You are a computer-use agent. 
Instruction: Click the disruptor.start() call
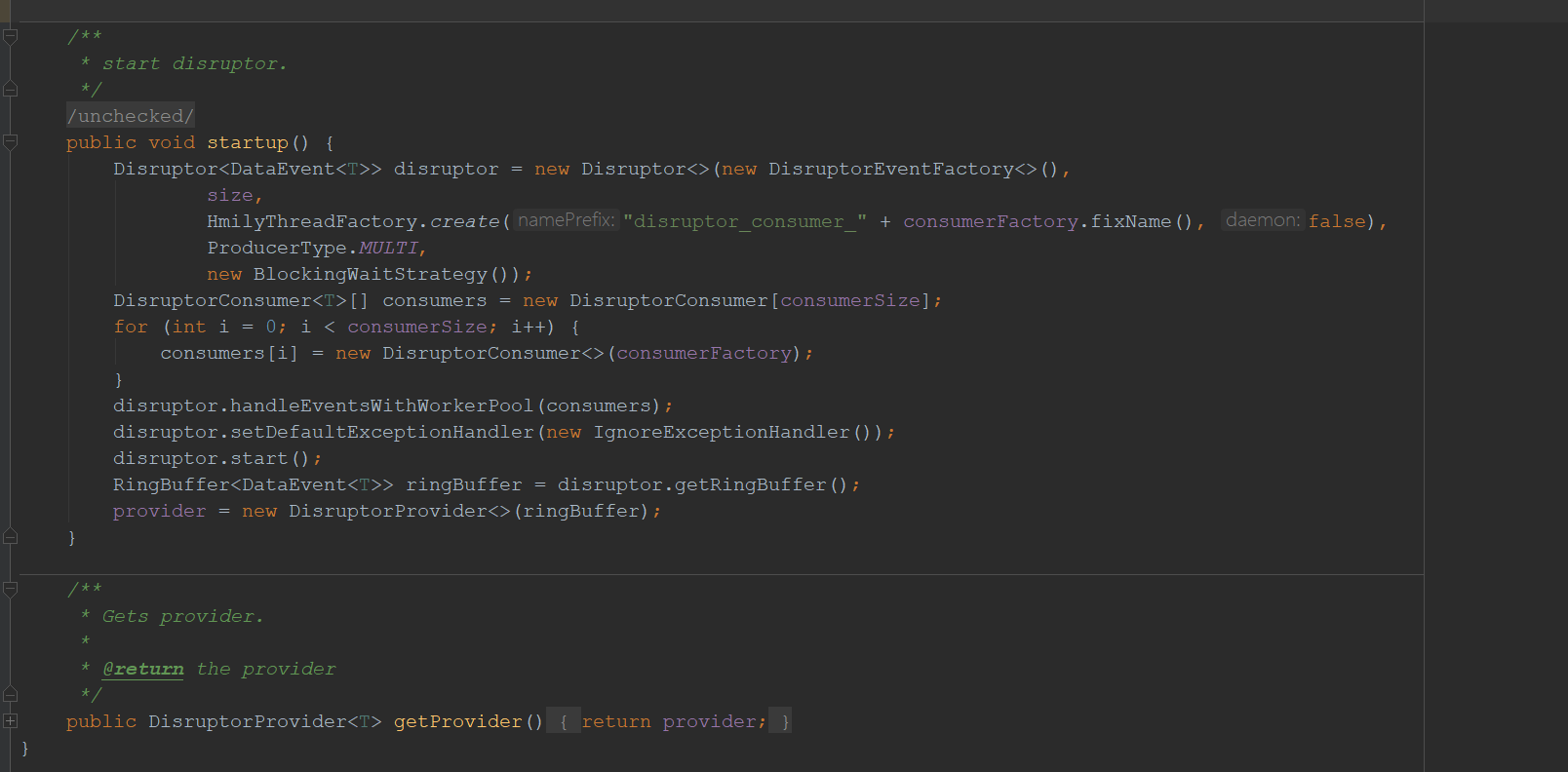click(211, 458)
